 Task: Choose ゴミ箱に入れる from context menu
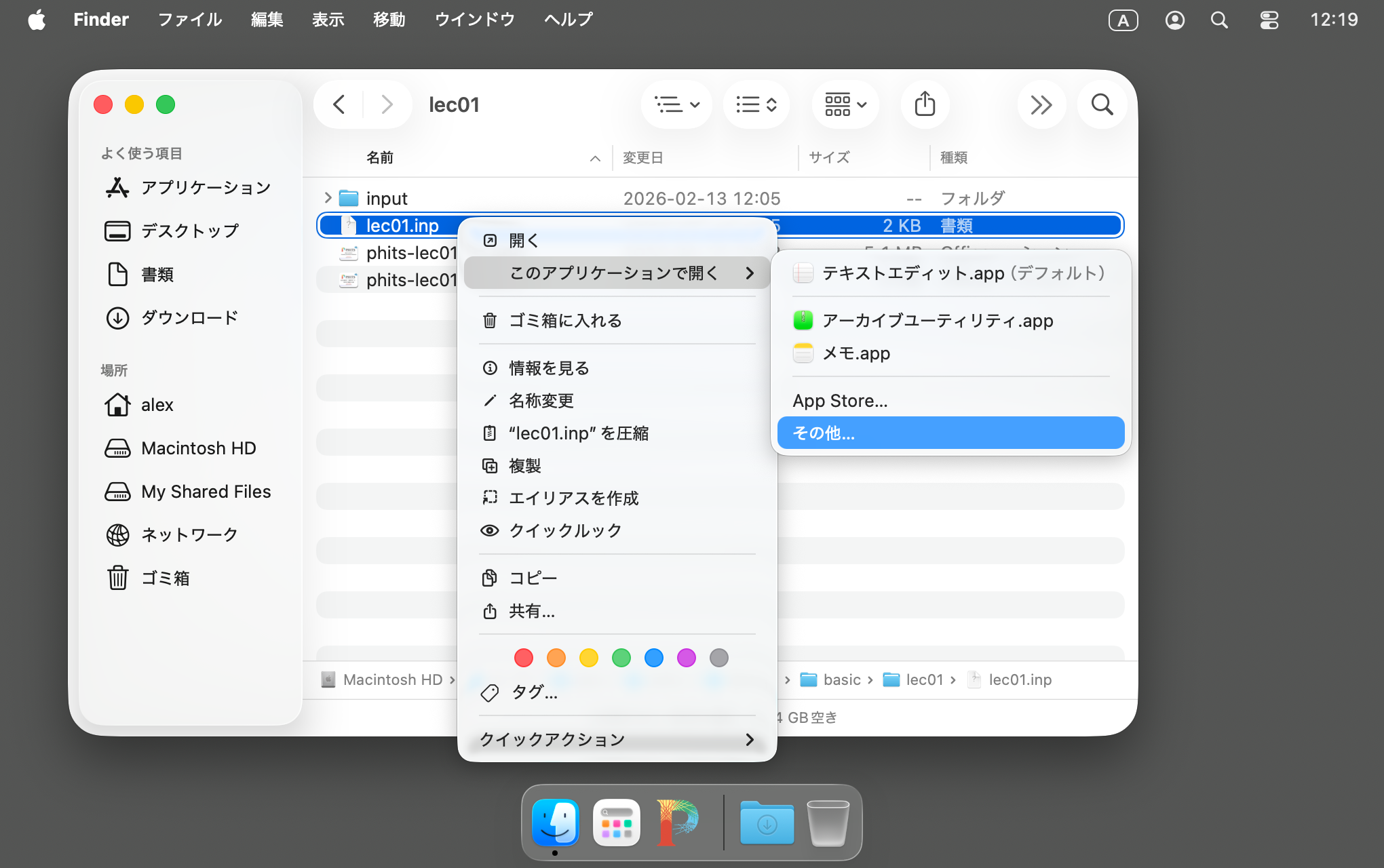(564, 320)
